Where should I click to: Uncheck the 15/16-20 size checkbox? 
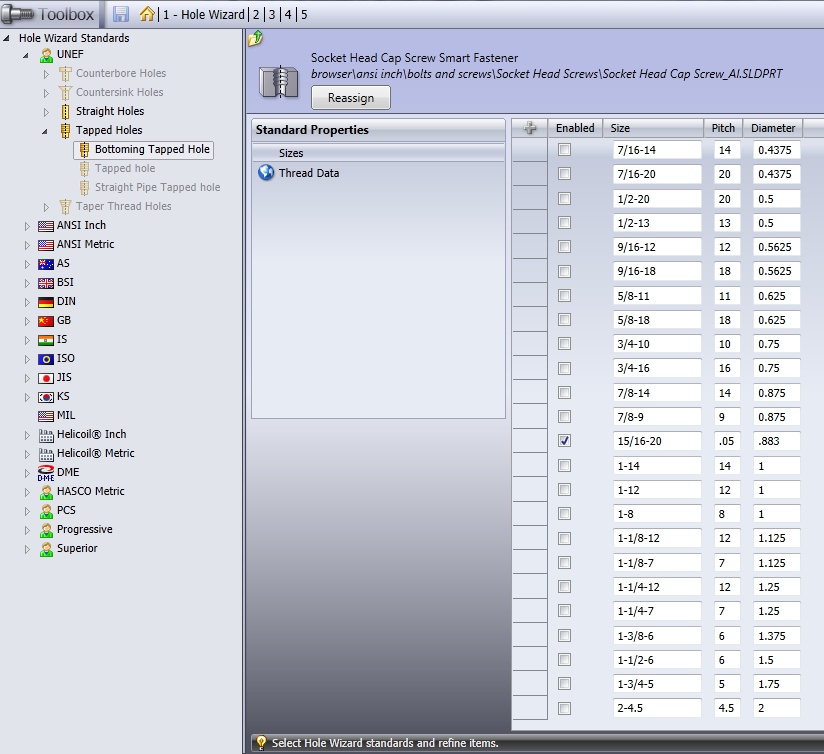coord(564,440)
